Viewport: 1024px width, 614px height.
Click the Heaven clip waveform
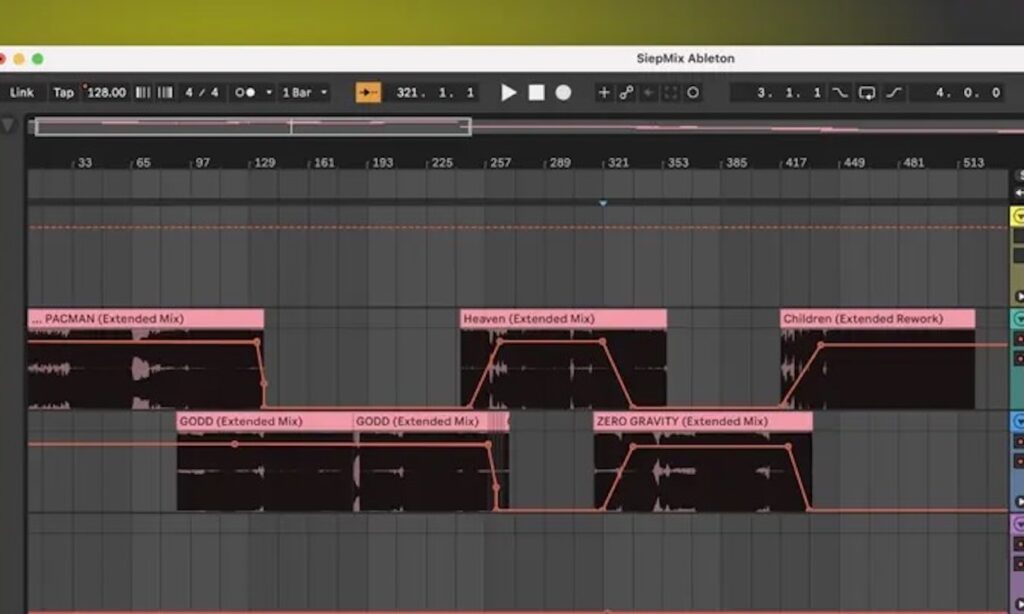(x=564, y=369)
